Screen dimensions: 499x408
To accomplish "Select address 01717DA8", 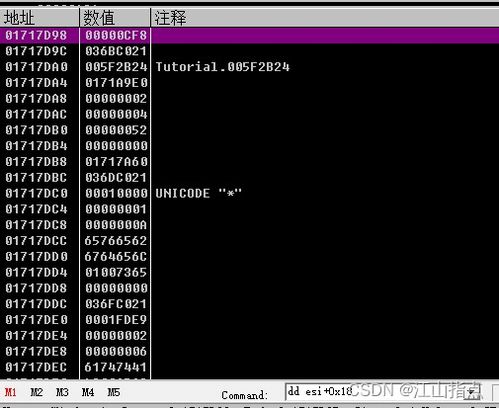I will tap(36, 99).
